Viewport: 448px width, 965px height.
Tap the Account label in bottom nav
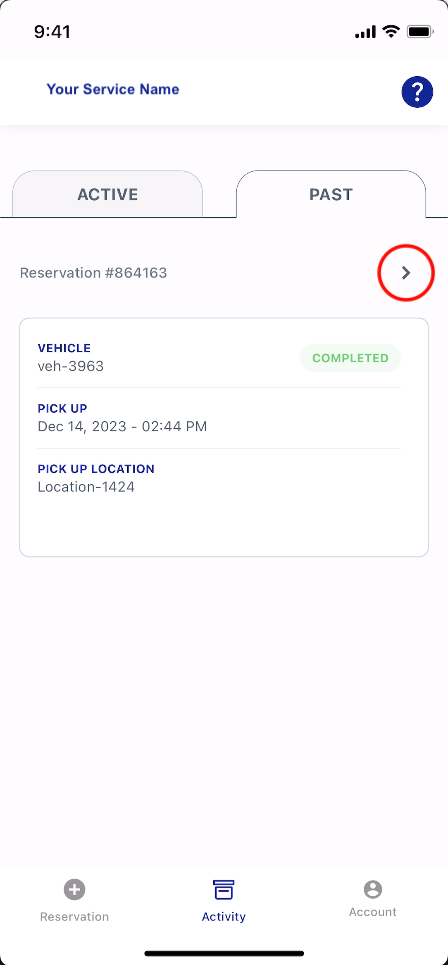tap(372, 912)
